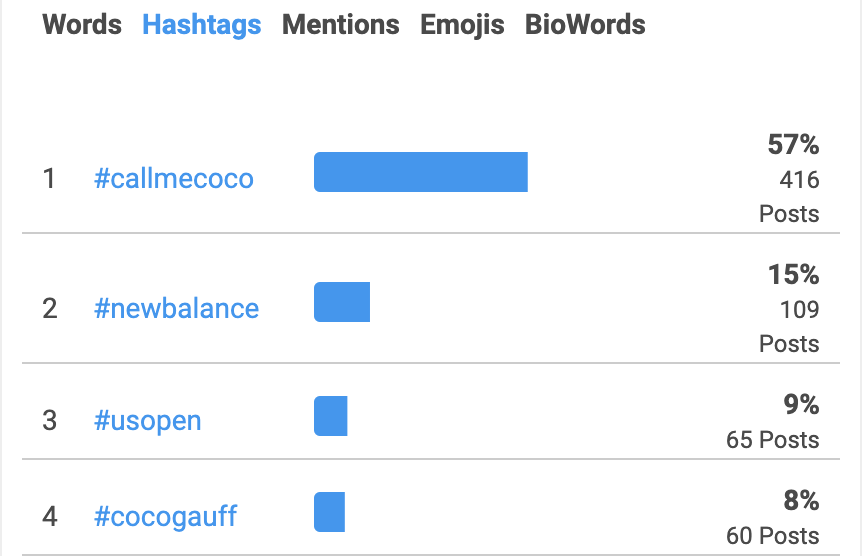862x556 pixels.
Task: Open the #callmecoco hashtag link
Action: click(x=174, y=179)
